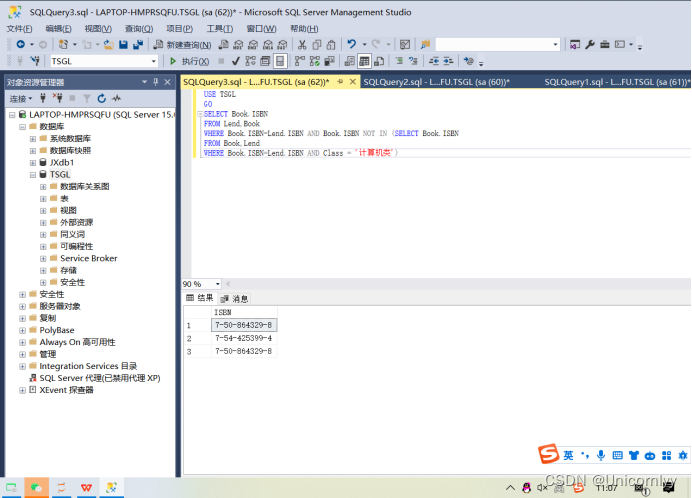This screenshot has height=498, width=692.
Task: Click the Refresh icon in Object Explorer
Action: 102,98
